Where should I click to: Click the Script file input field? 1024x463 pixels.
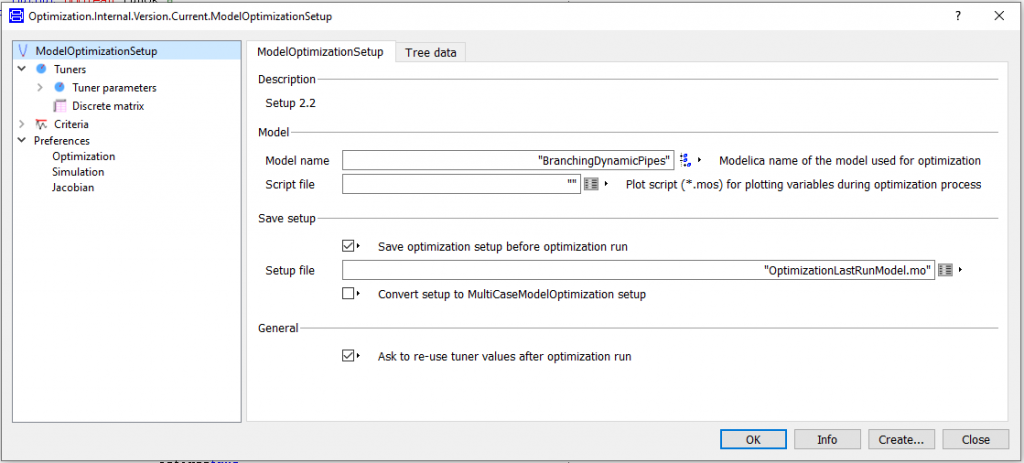pos(461,184)
